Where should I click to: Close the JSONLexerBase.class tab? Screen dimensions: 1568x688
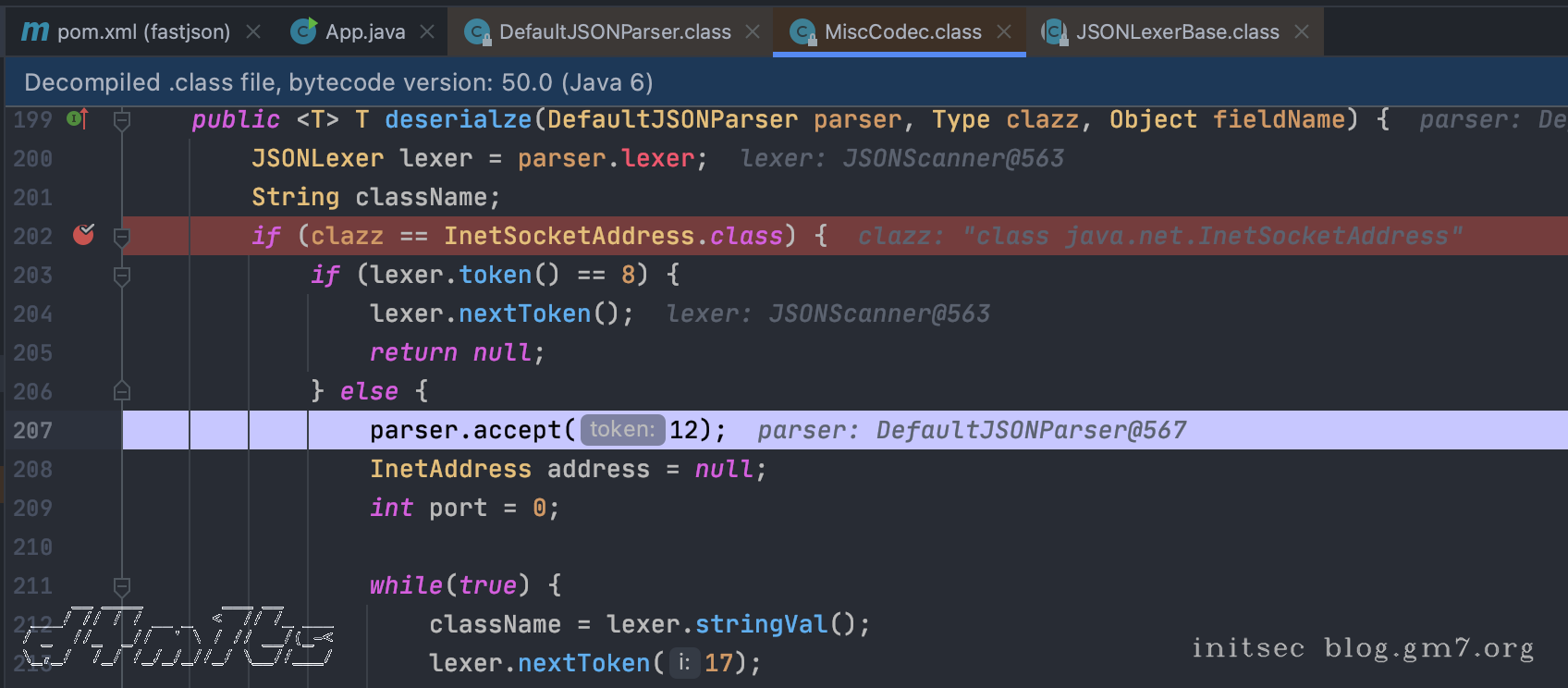[1302, 31]
